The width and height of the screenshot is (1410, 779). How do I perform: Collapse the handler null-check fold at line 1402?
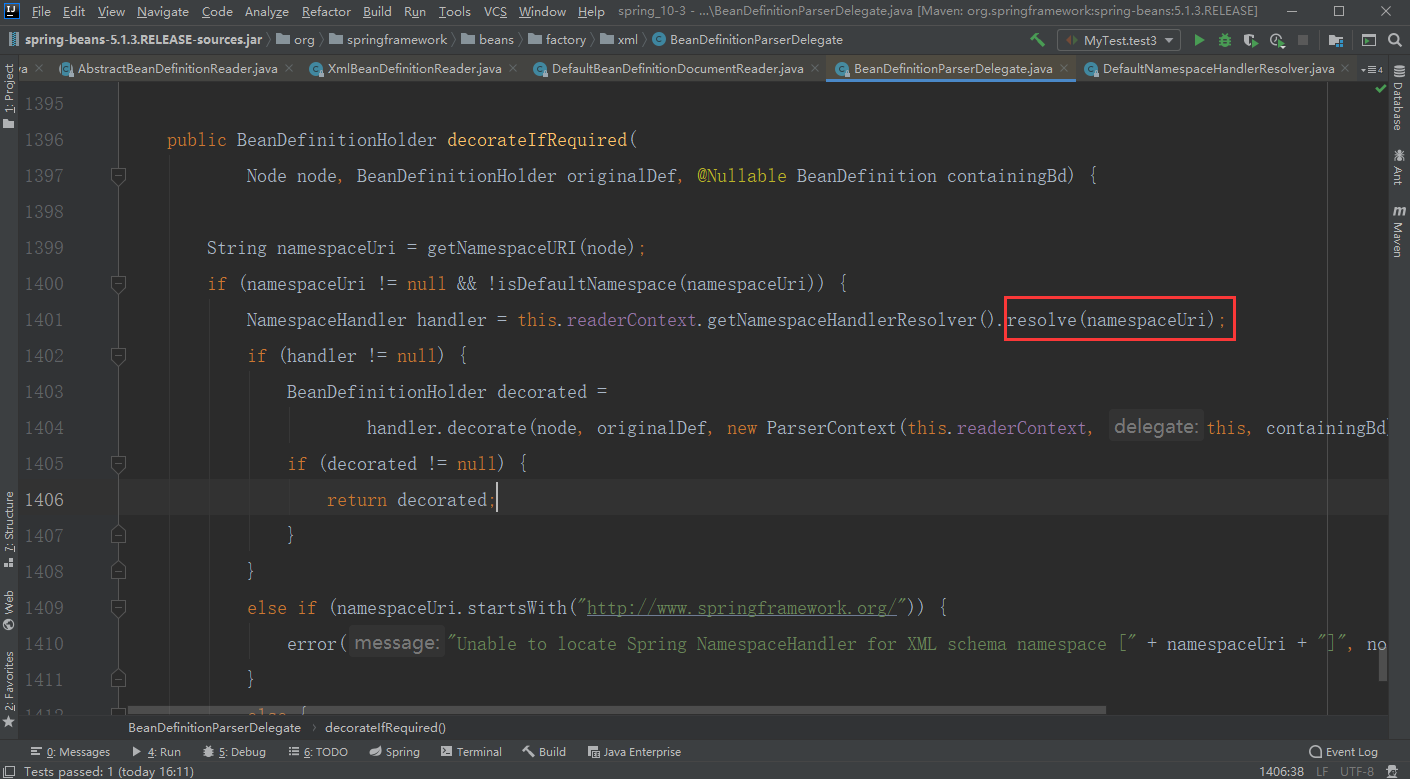tap(119, 356)
